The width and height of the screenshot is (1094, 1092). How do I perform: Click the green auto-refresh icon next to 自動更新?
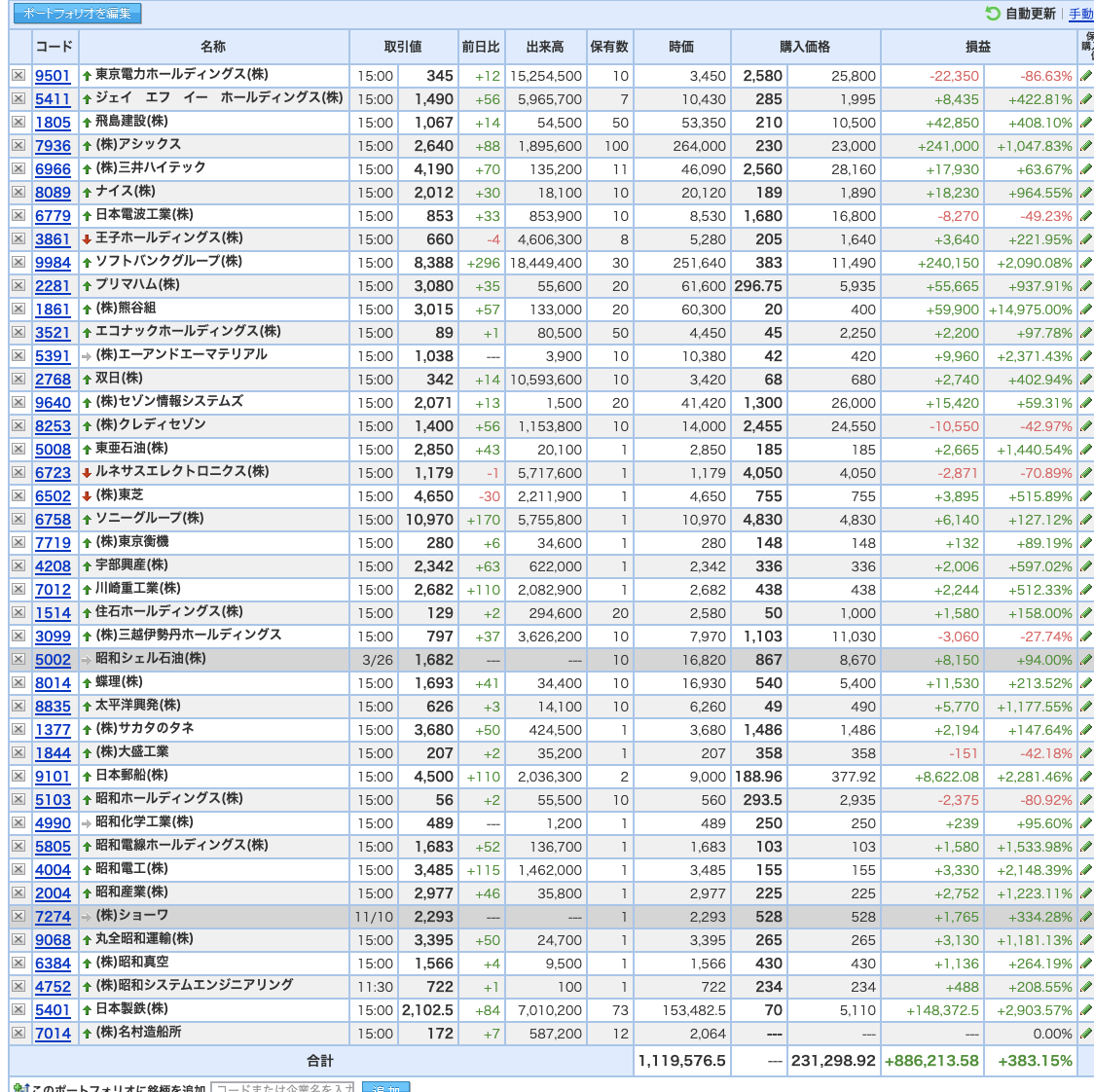pyautogui.click(x=992, y=14)
